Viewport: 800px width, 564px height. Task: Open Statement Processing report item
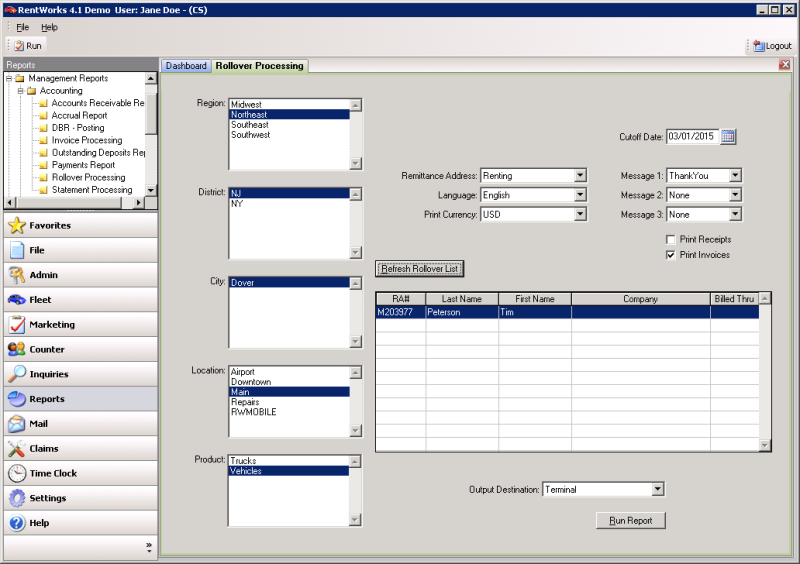[x=92, y=189]
